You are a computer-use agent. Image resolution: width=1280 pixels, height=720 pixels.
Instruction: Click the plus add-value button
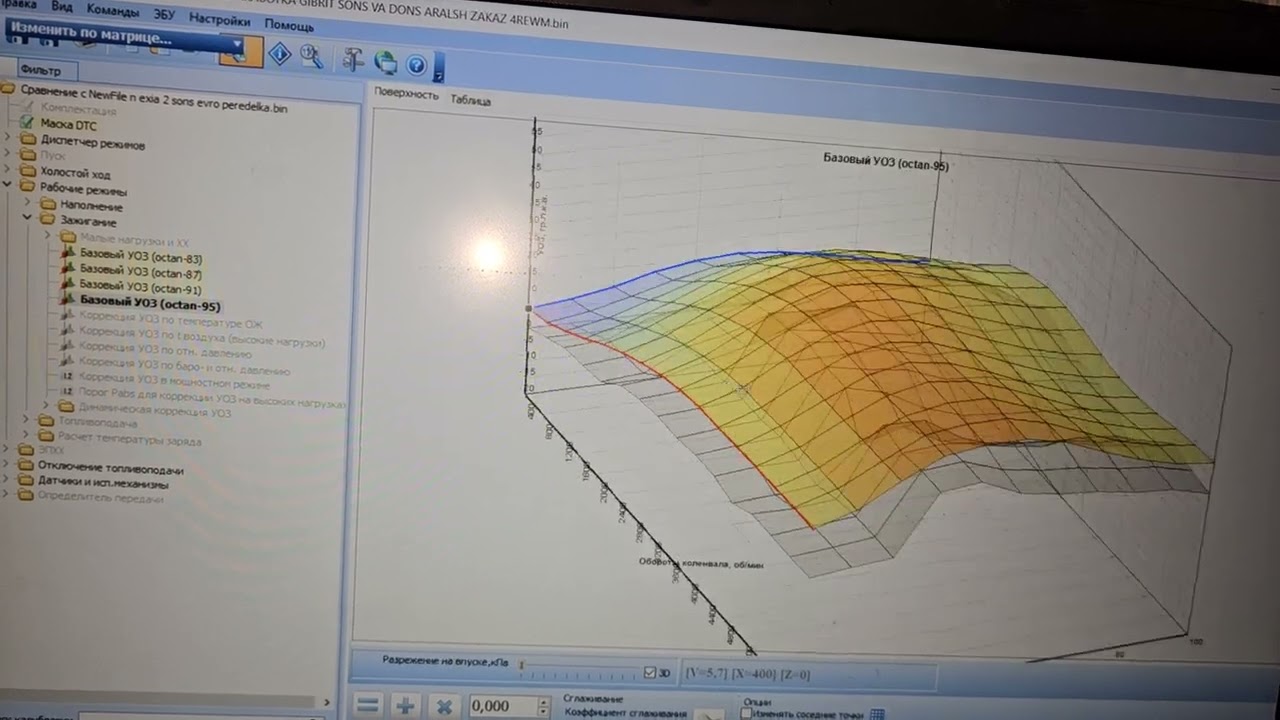point(405,705)
